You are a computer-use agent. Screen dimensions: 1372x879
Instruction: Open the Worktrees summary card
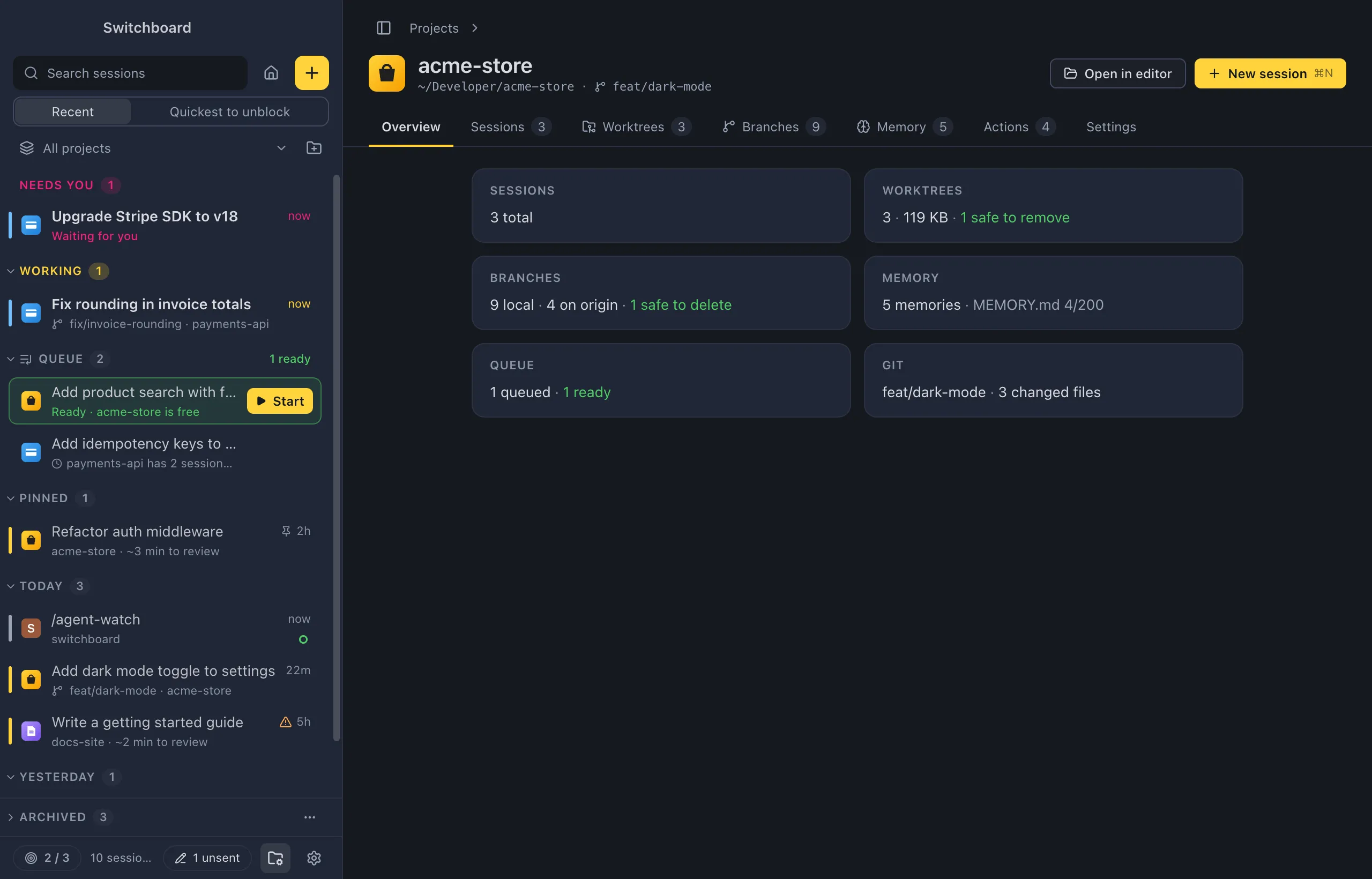(x=1053, y=205)
